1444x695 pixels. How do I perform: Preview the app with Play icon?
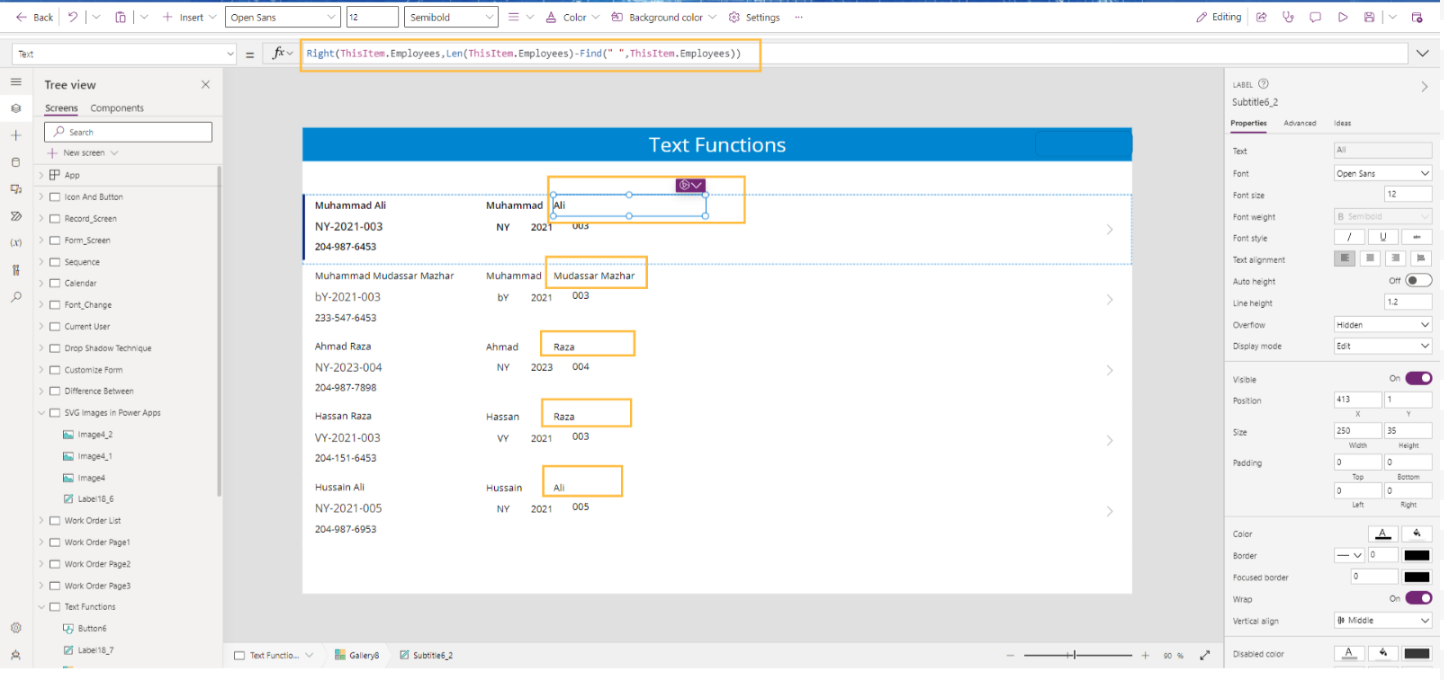(1342, 17)
